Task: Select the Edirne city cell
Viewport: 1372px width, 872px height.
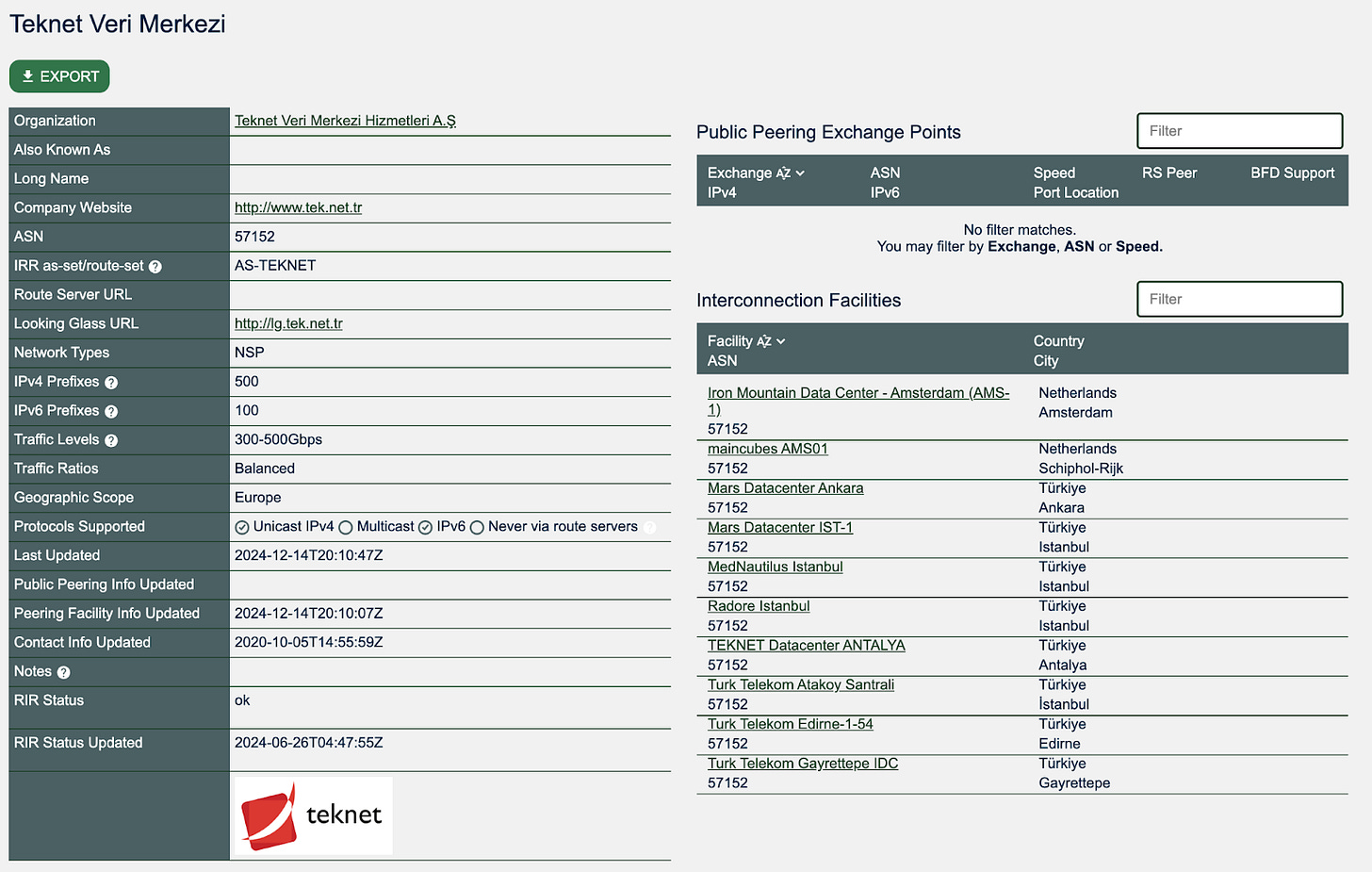Action: pyautogui.click(x=1060, y=744)
